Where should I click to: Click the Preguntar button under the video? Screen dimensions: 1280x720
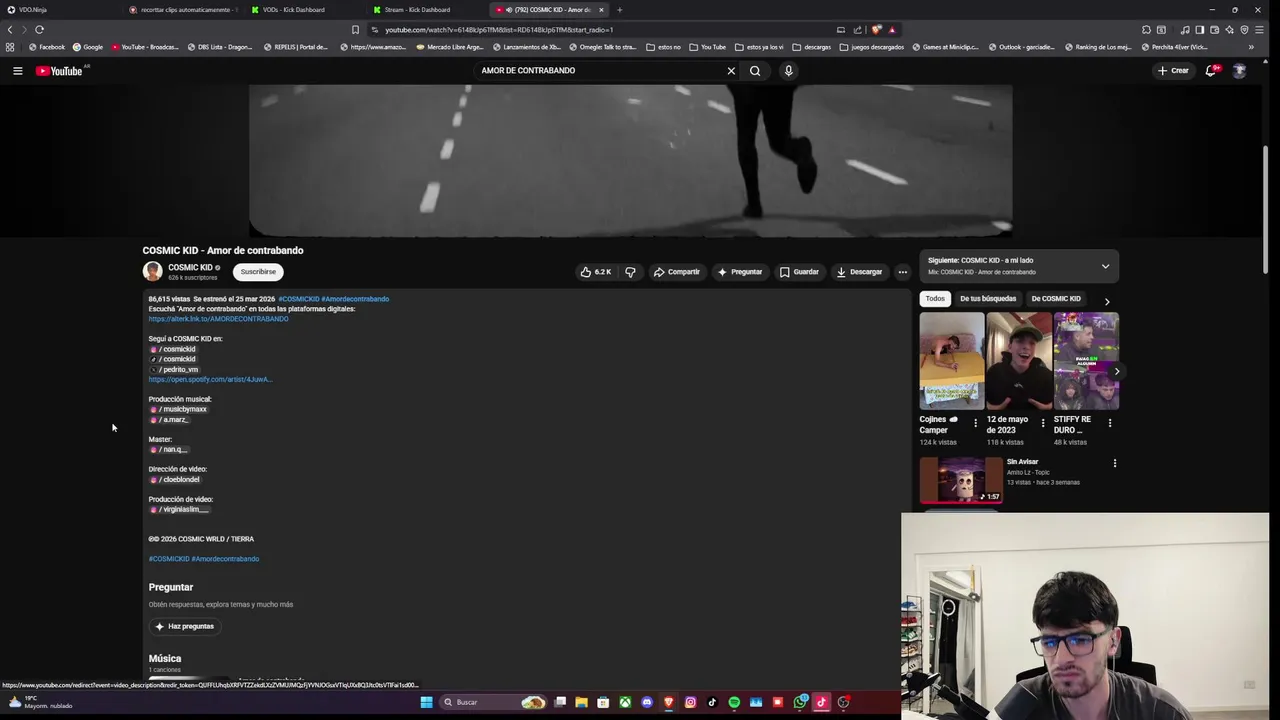[740, 272]
